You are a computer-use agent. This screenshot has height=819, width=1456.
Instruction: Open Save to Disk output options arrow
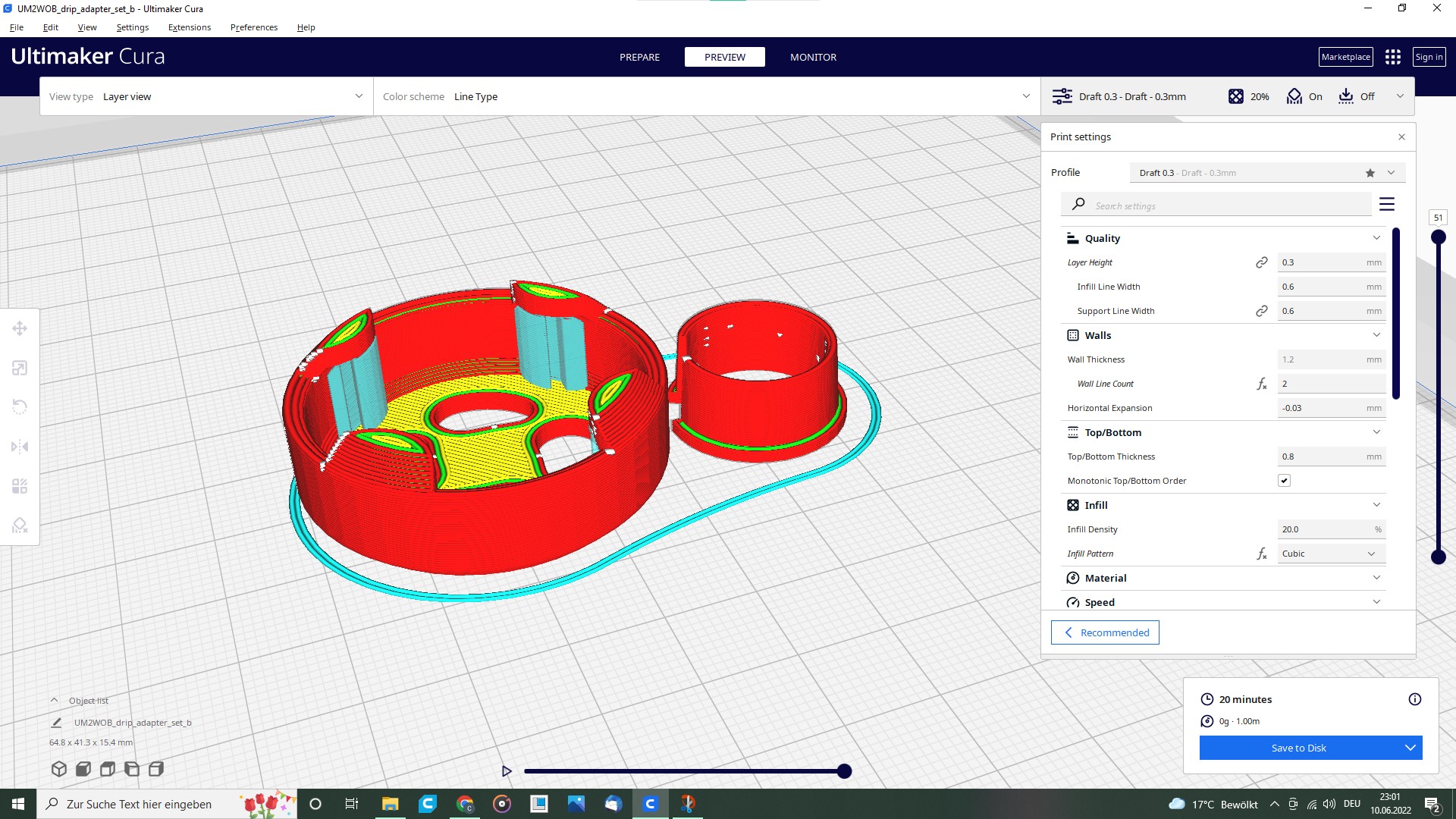tap(1410, 748)
